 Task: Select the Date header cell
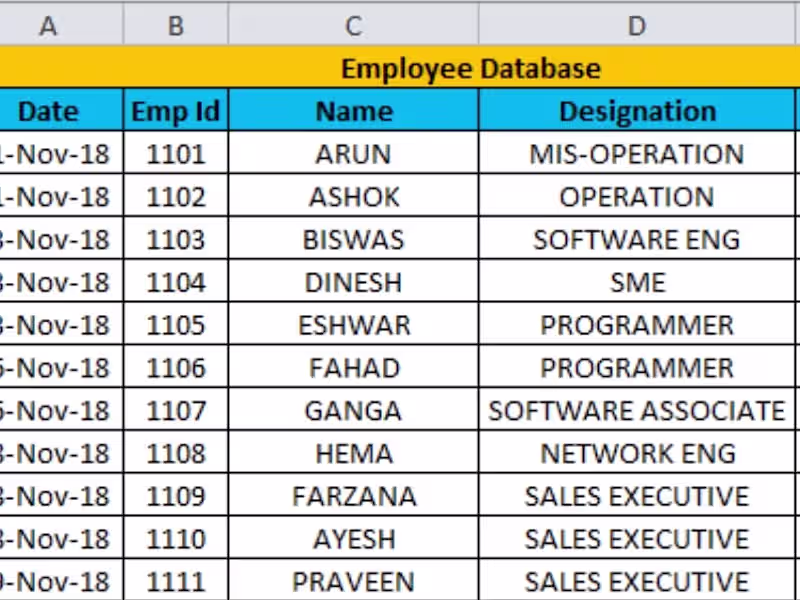click(47, 111)
